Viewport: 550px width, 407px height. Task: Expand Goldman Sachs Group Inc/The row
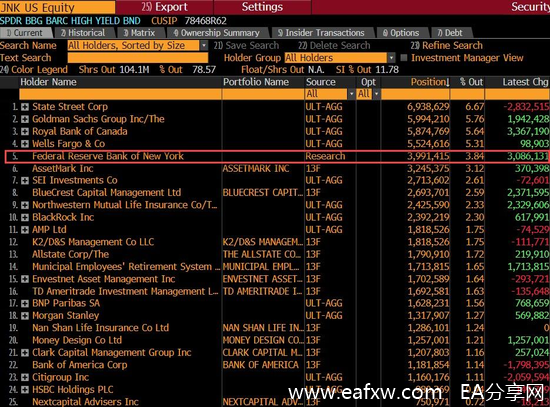[25, 119]
